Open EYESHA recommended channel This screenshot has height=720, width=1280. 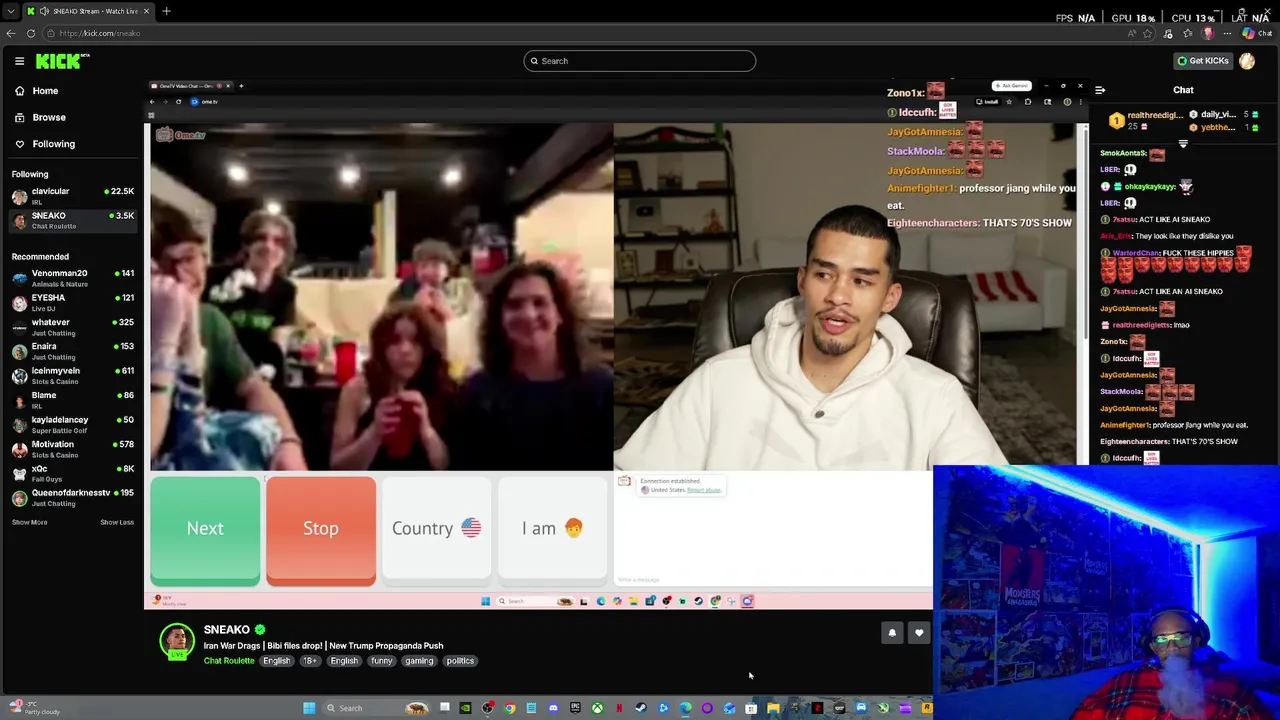72,302
